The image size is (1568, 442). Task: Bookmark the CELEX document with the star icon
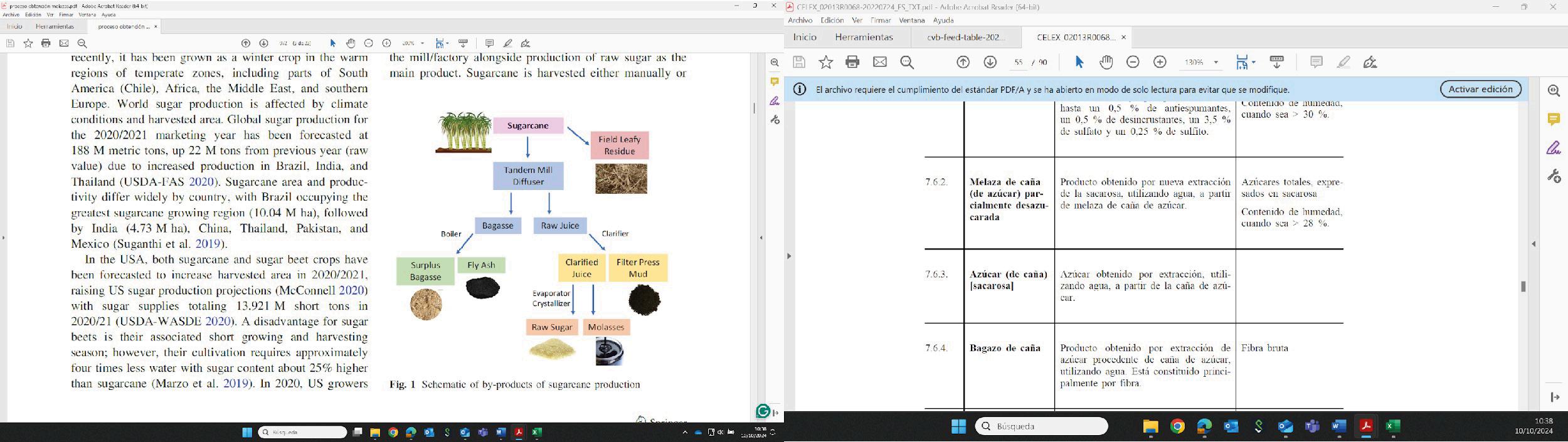point(826,62)
